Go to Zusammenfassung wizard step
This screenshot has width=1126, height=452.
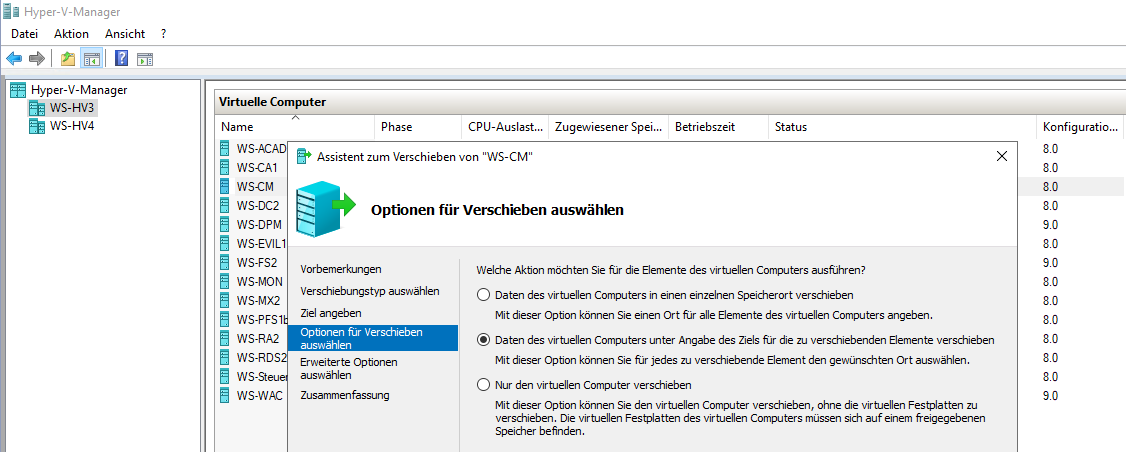pos(345,395)
